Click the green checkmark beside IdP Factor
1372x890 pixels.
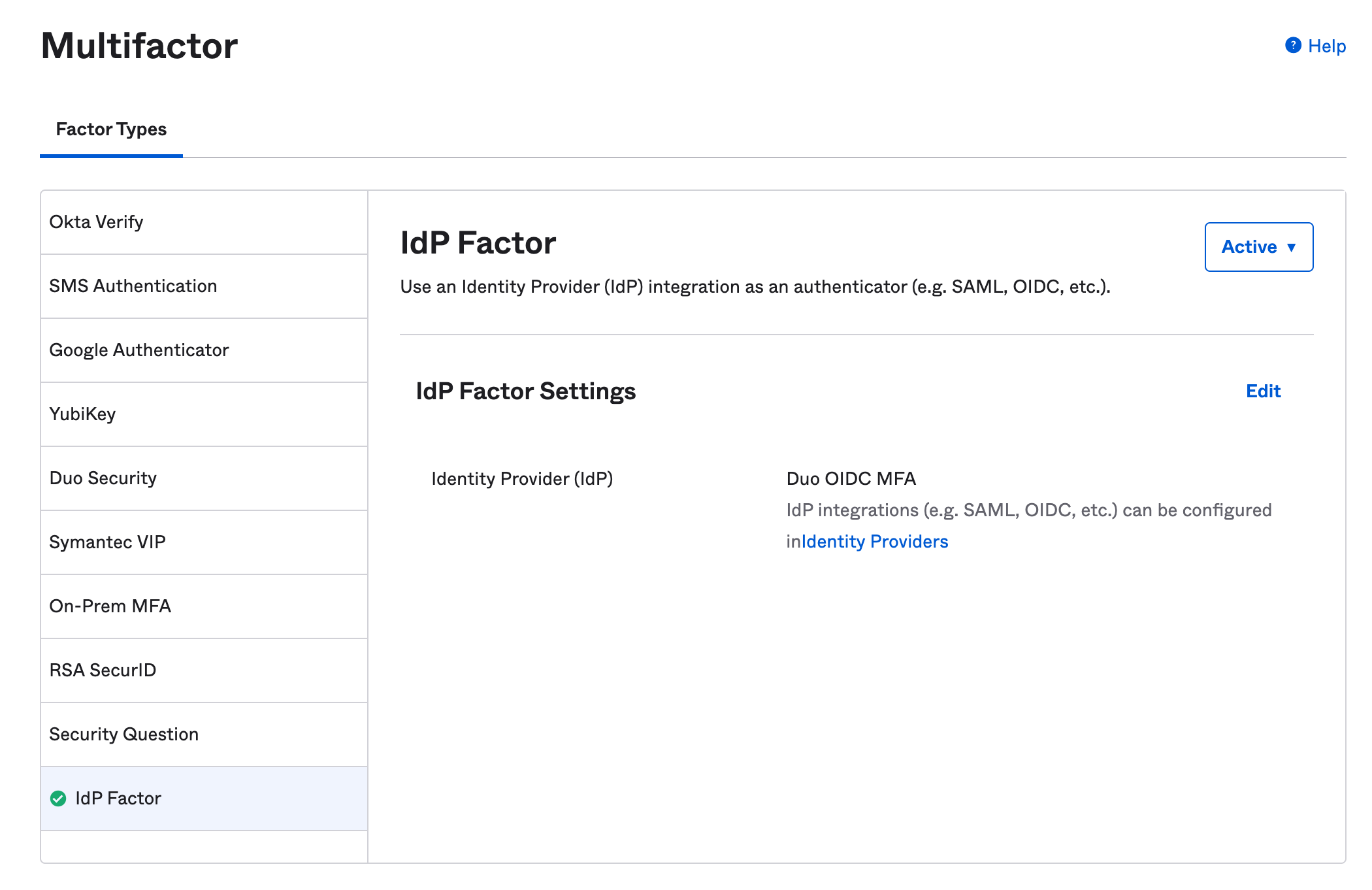coord(59,798)
